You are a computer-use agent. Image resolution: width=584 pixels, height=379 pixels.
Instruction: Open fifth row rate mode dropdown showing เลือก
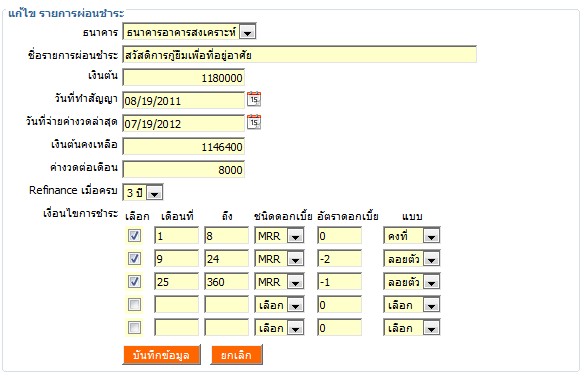pyautogui.click(x=412, y=328)
